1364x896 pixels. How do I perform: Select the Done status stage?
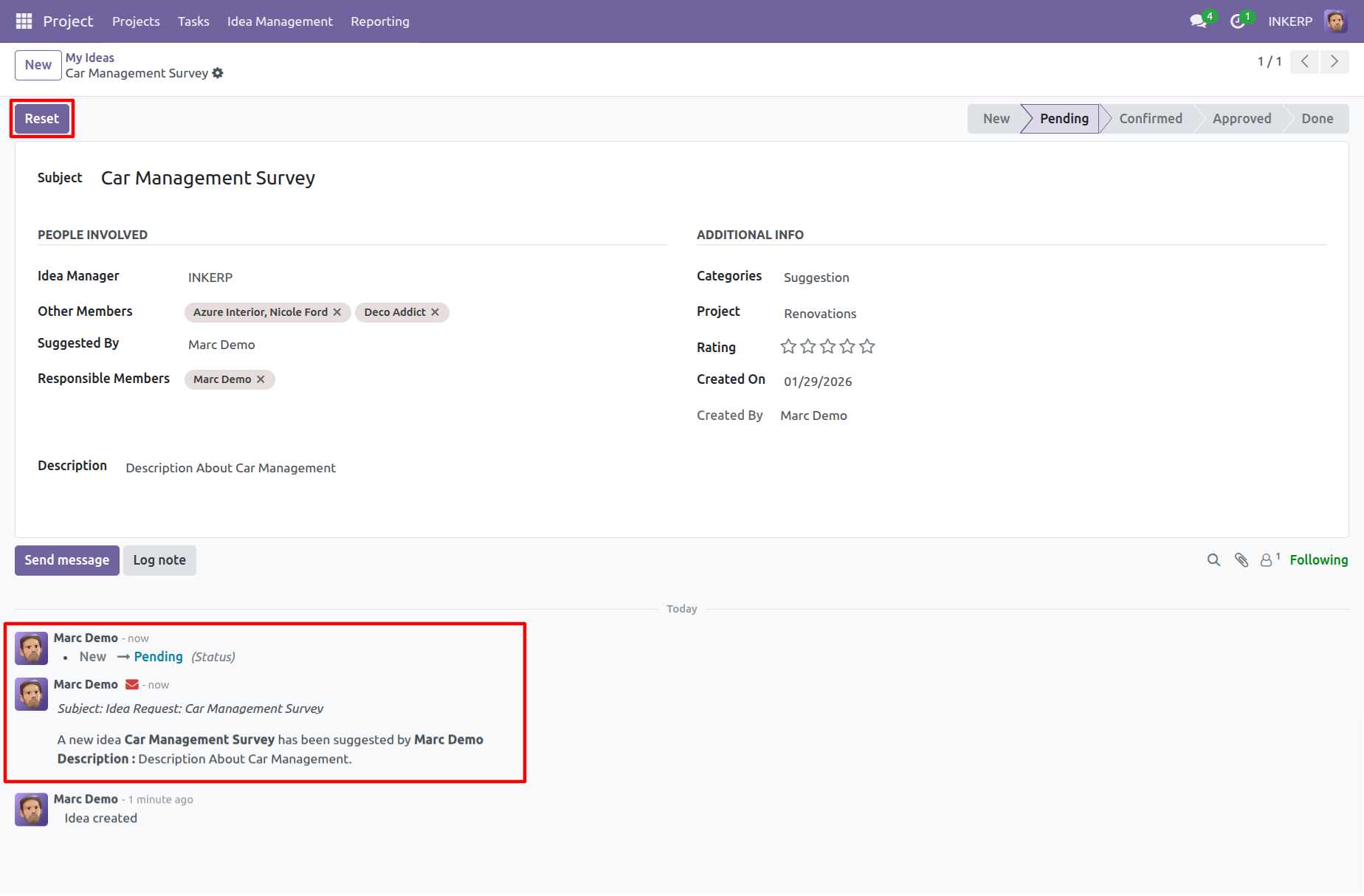pos(1317,119)
